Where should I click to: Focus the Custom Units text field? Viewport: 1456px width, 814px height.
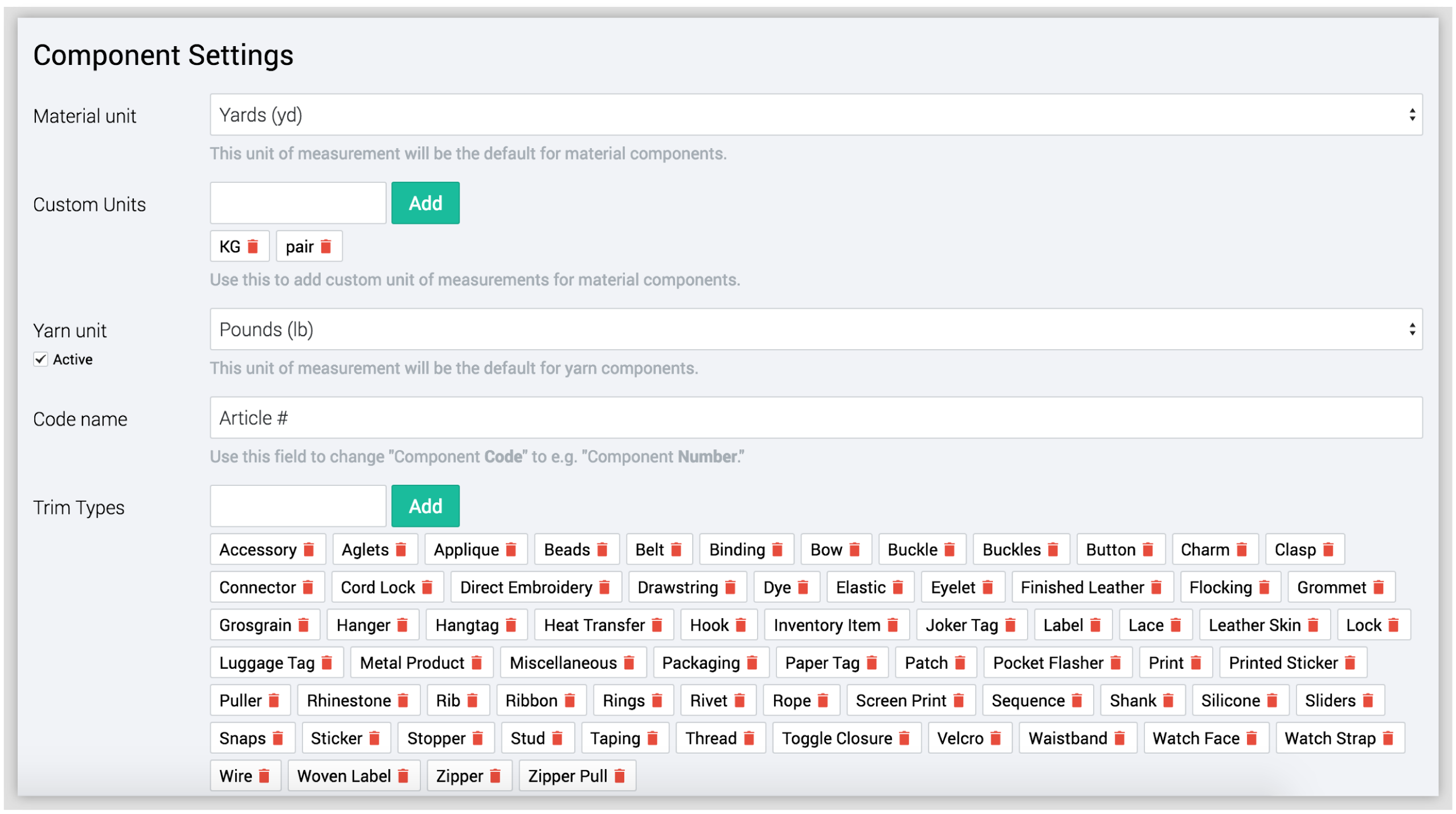click(298, 203)
